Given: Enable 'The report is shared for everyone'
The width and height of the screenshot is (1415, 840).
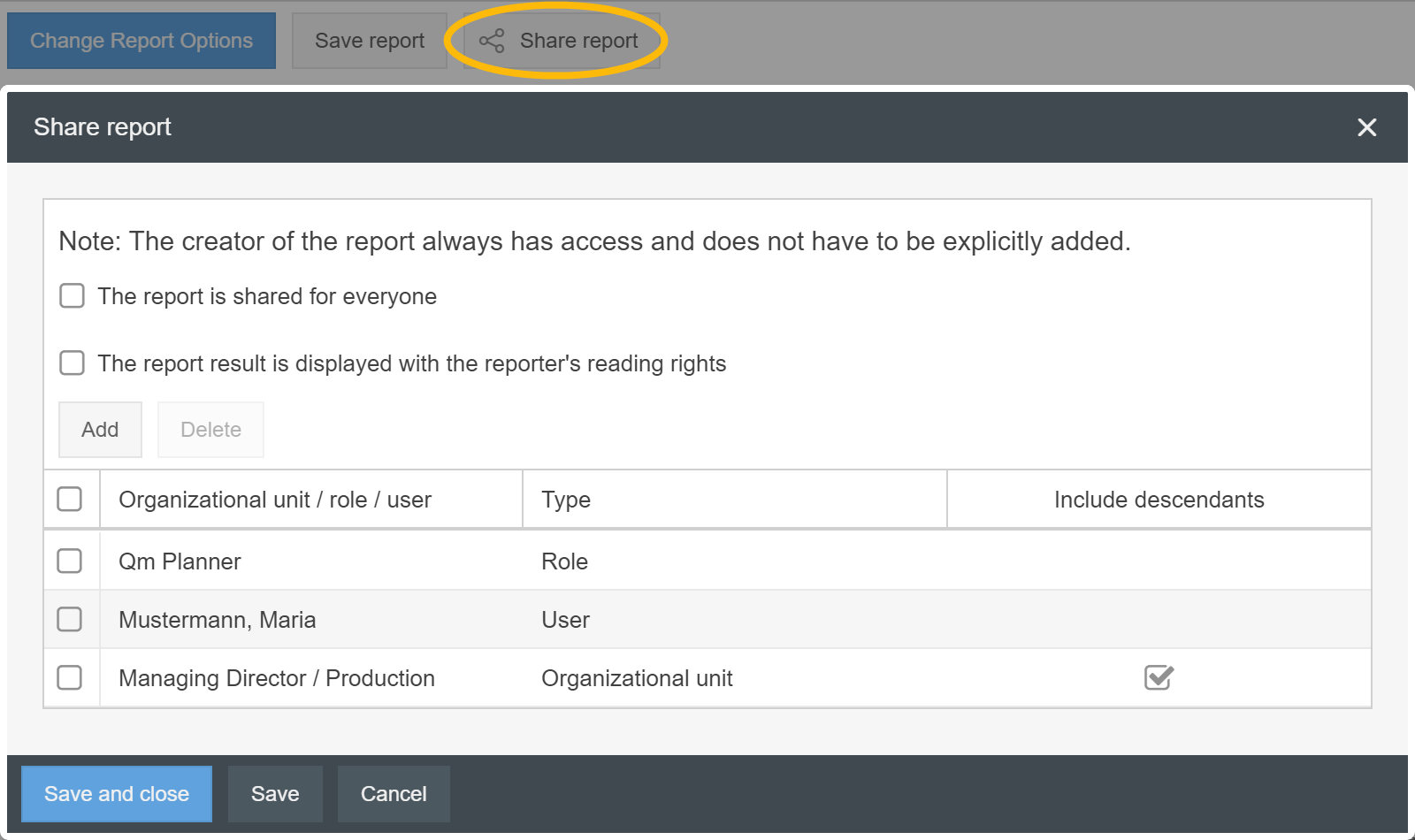Looking at the screenshot, I should point(73,295).
